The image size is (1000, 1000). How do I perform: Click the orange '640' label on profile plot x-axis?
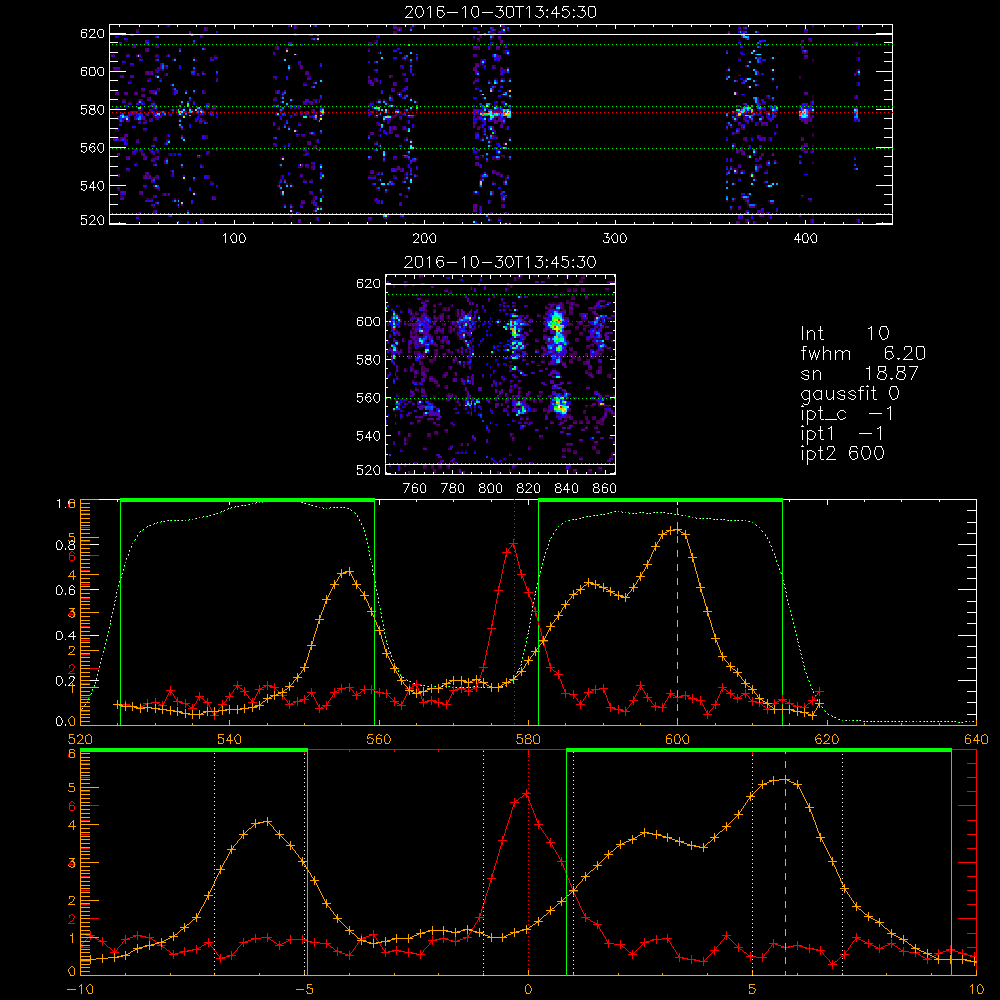(x=976, y=739)
